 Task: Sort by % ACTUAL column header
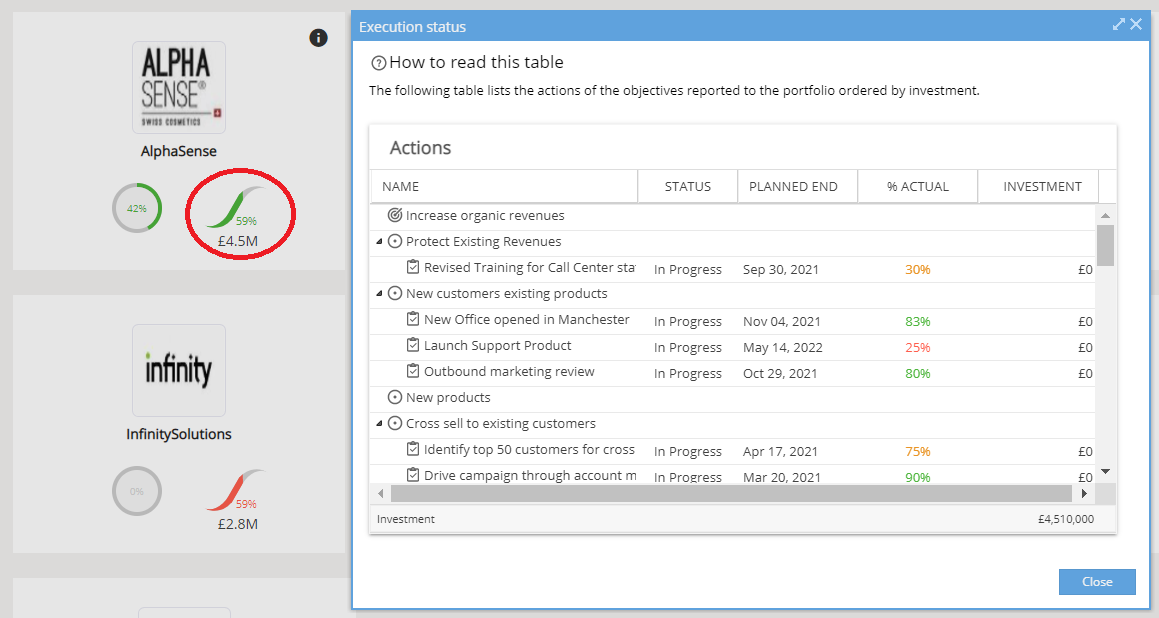point(917,186)
